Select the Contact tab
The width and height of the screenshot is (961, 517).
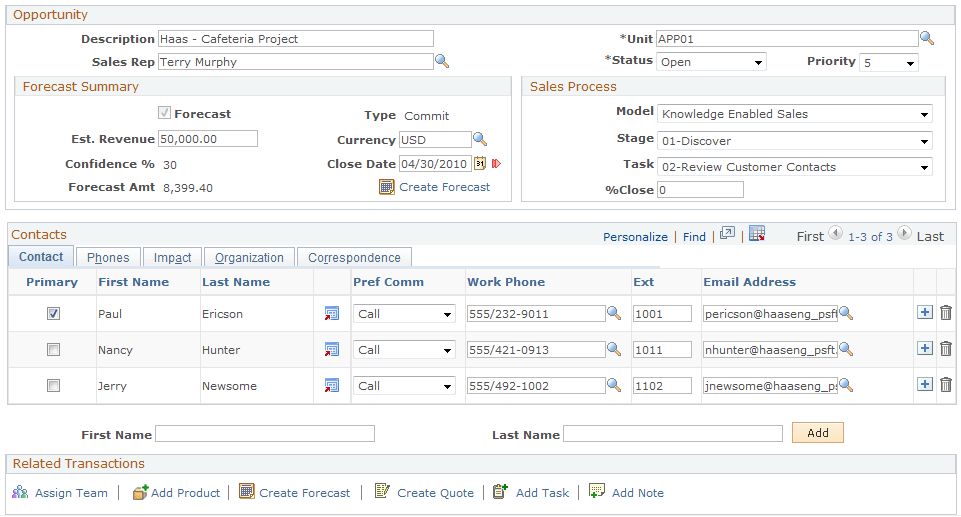coord(41,257)
